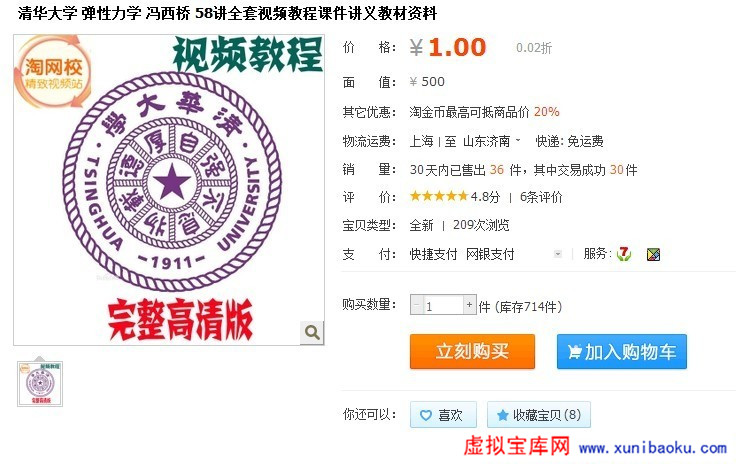Click the 7-day service guarantee icon
Viewport: 736px width, 464px height.
[x=624, y=254]
